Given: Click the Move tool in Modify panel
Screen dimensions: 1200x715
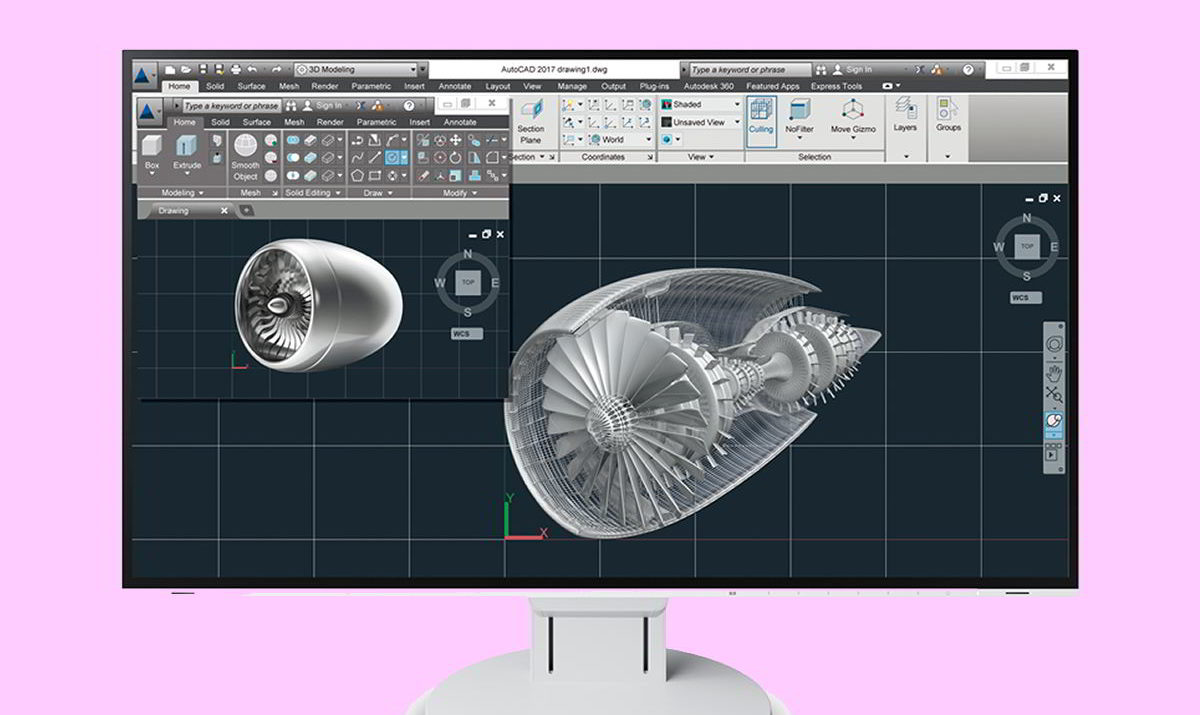Looking at the screenshot, I should tap(456, 140).
